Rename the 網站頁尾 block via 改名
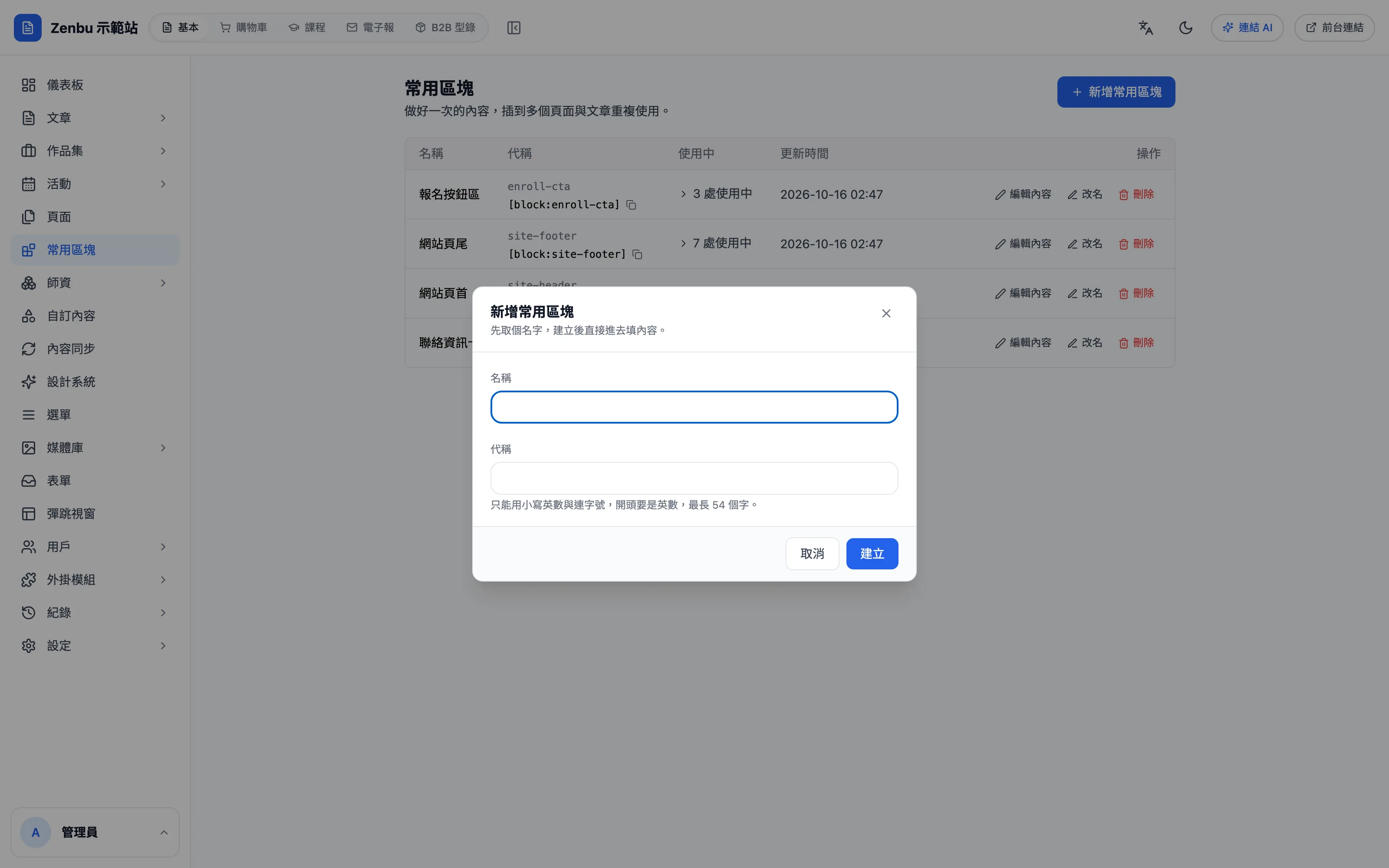This screenshot has width=1389, height=868. [1085, 244]
